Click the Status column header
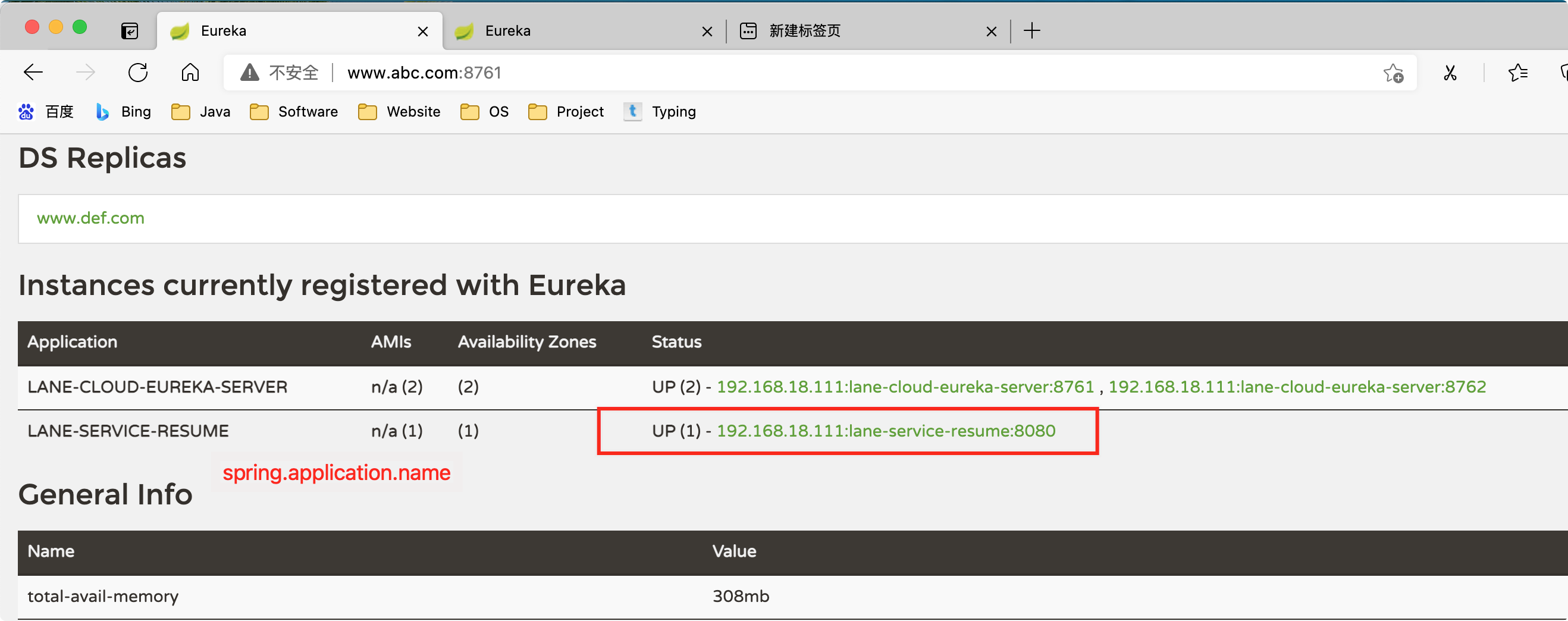Viewport: 1568px width, 621px height. coord(676,342)
